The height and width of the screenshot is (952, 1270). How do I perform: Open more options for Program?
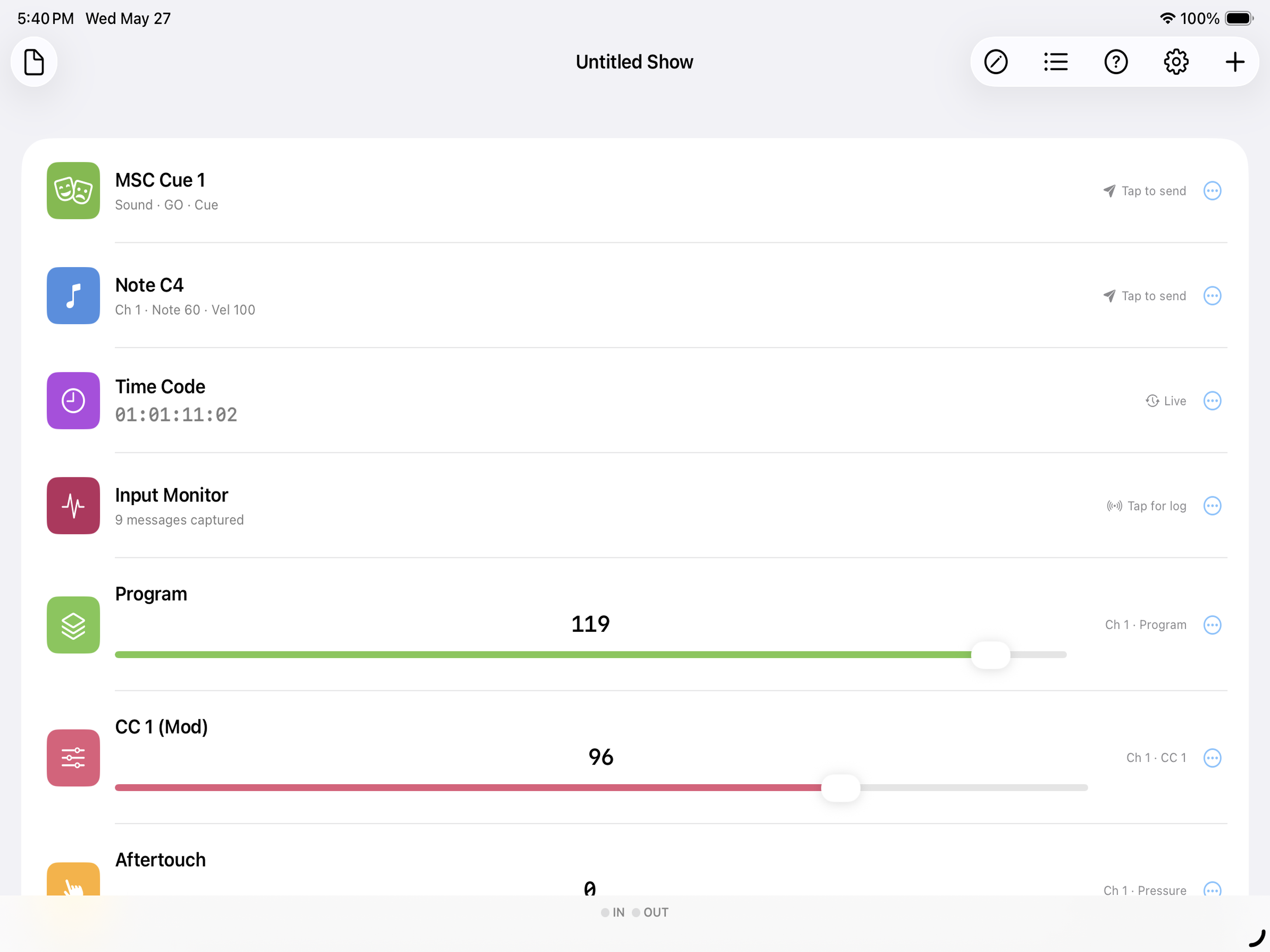[1212, 625]
